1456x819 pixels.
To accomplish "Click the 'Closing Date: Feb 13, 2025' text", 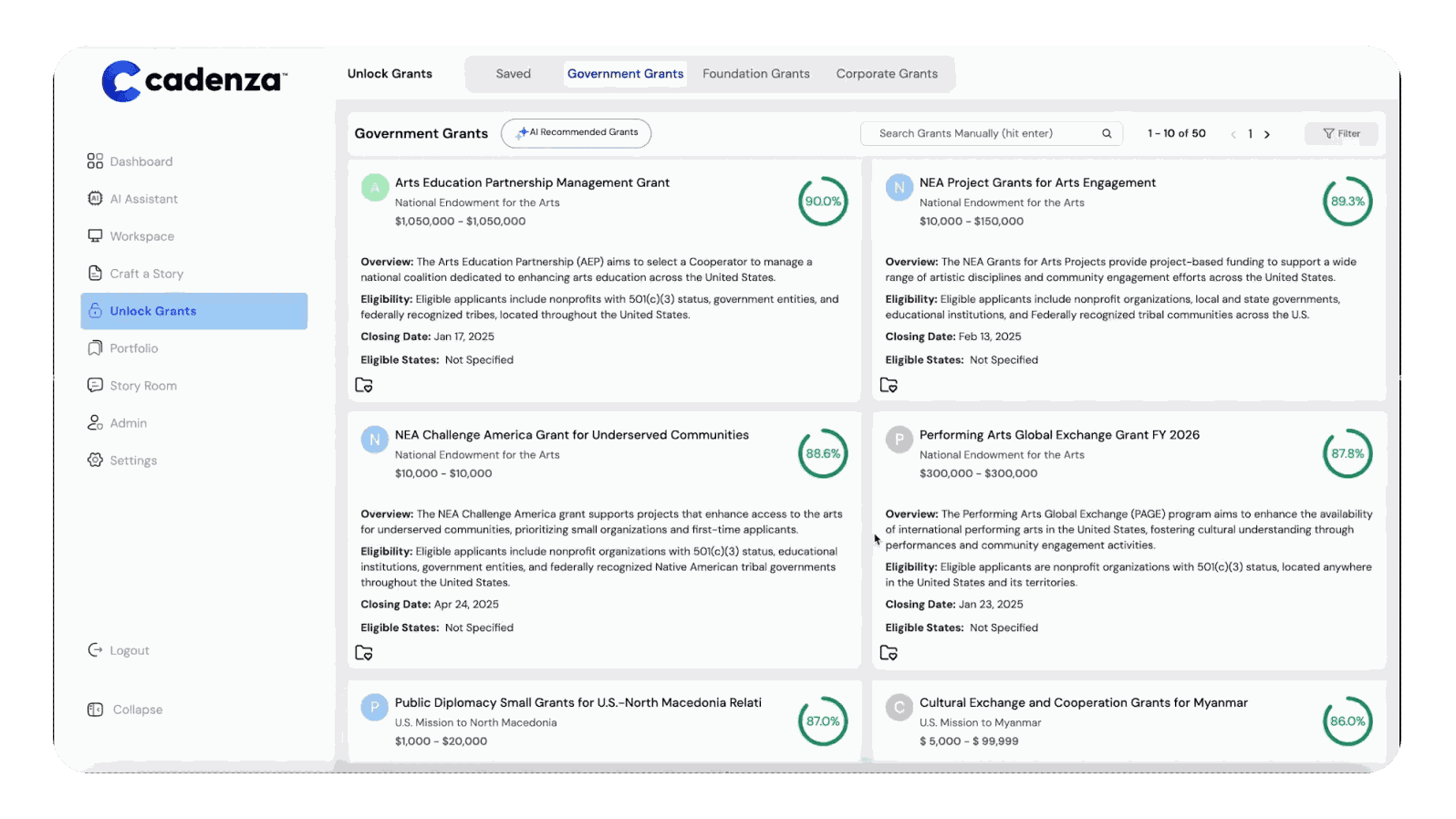I will point(953,337).
